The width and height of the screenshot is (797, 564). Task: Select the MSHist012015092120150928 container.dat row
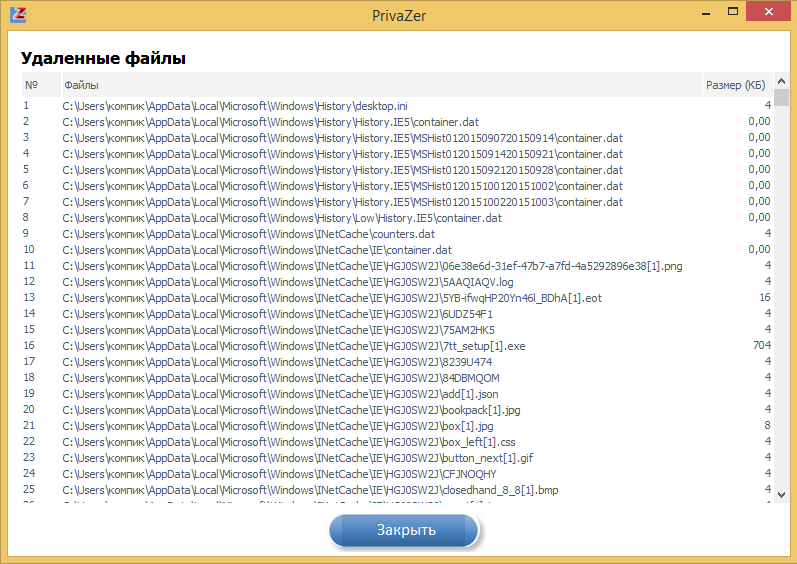[x=397, y=170]
